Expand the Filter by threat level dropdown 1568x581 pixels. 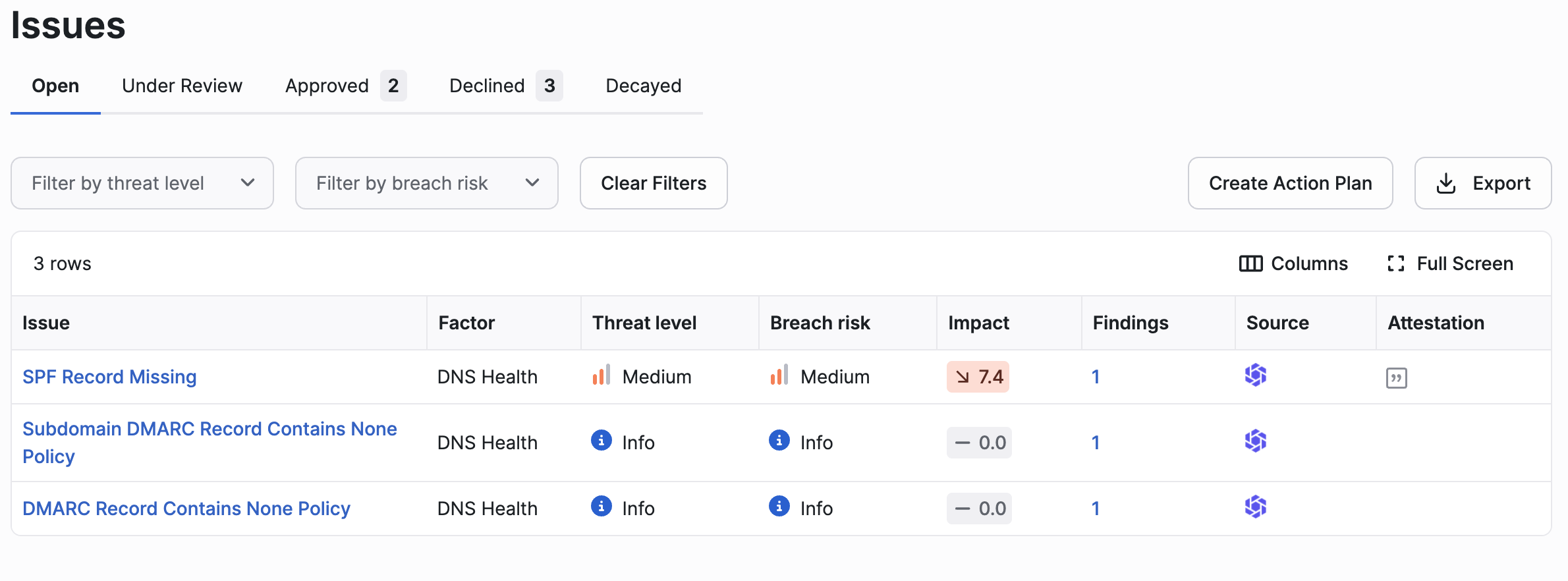click(x=142, y=183)
